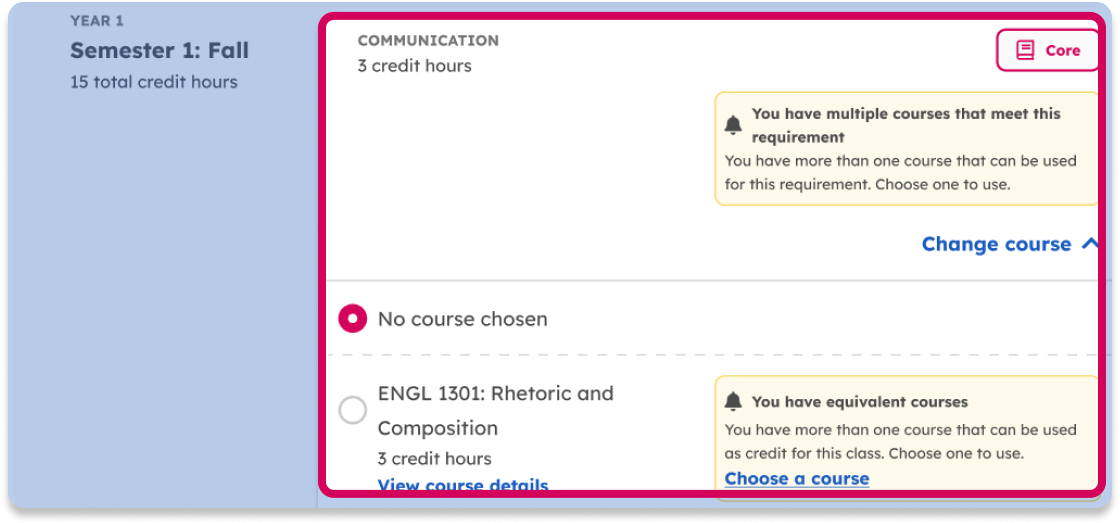Click the 3 credit hours text under ENGL 1301
The height and width of the screenshot is (523, 1120).
[434, 459]
